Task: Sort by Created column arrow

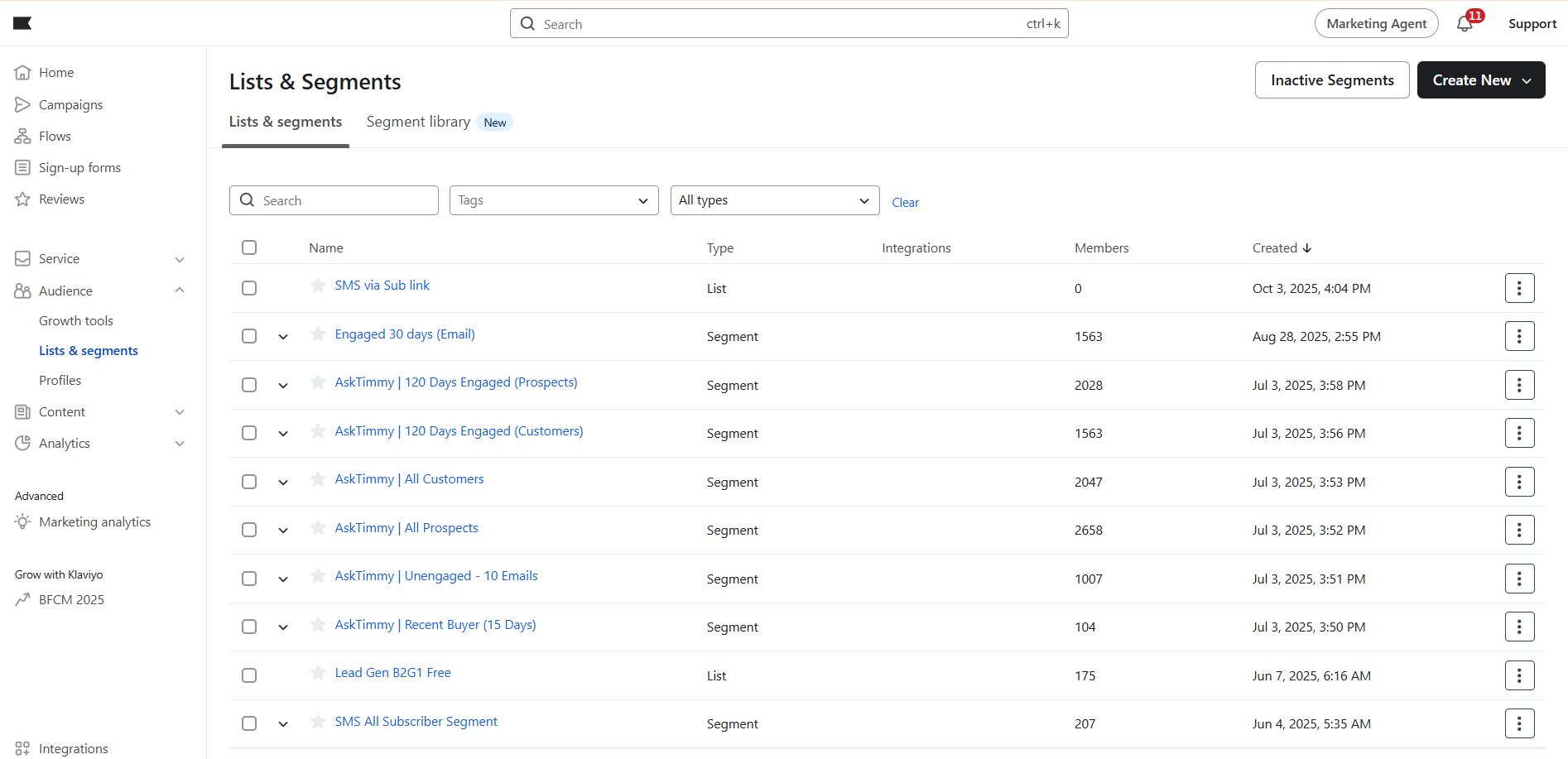Action: click(1307, 248)
